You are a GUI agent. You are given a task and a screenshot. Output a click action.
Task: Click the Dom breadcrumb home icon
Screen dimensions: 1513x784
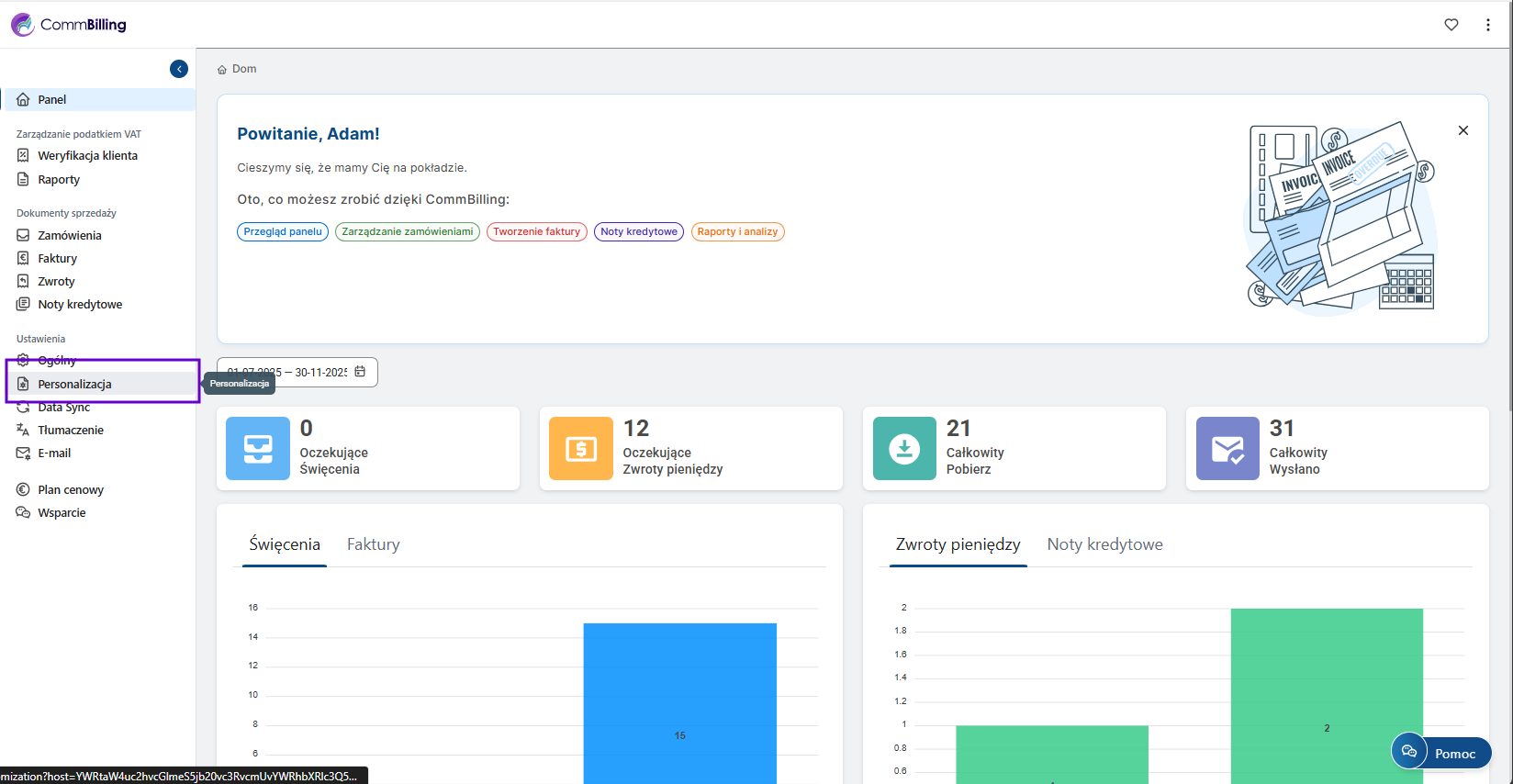[222, 70]
